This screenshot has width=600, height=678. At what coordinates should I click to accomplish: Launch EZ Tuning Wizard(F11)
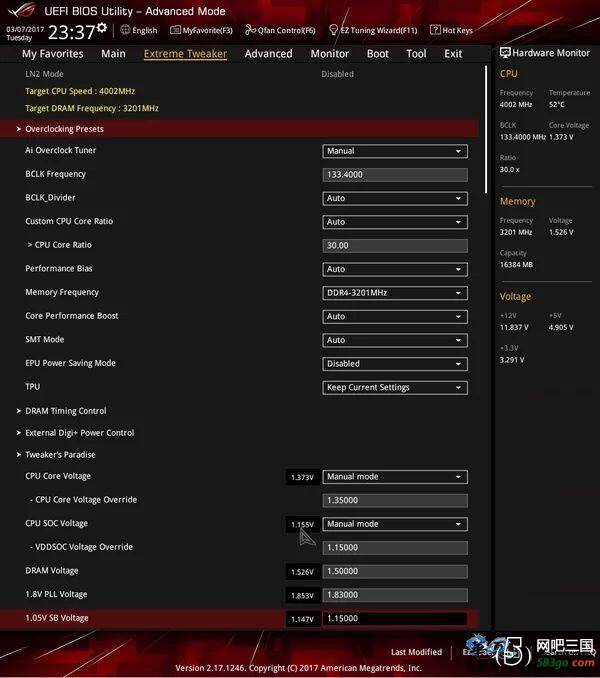(373, 30)
